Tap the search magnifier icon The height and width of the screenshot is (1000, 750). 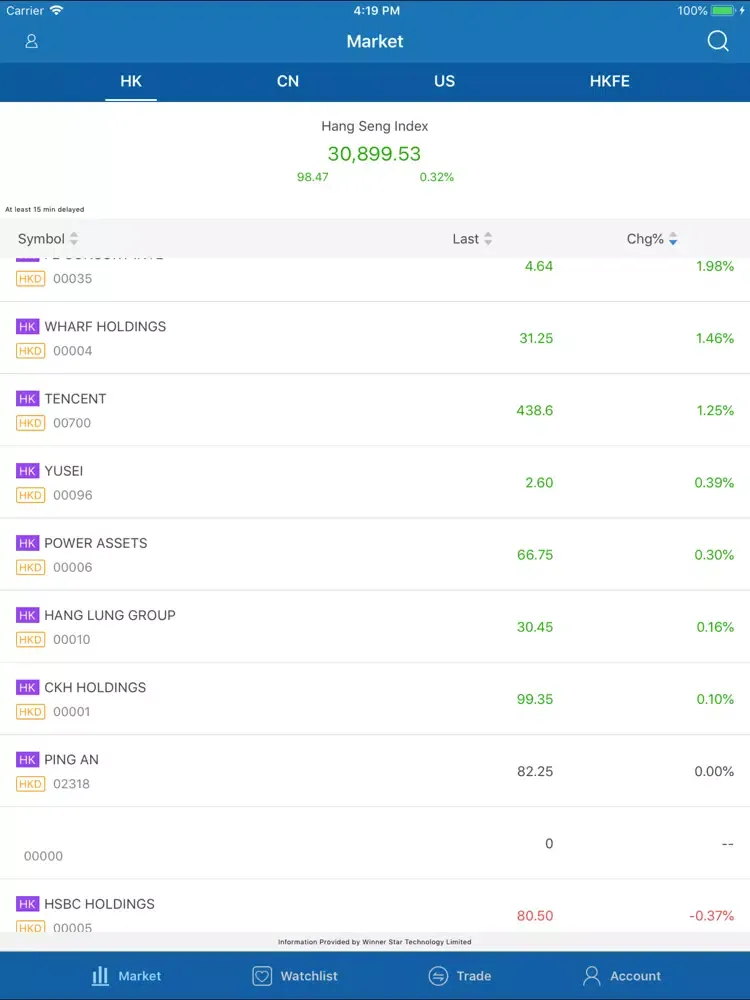click(x=718, y=41)
